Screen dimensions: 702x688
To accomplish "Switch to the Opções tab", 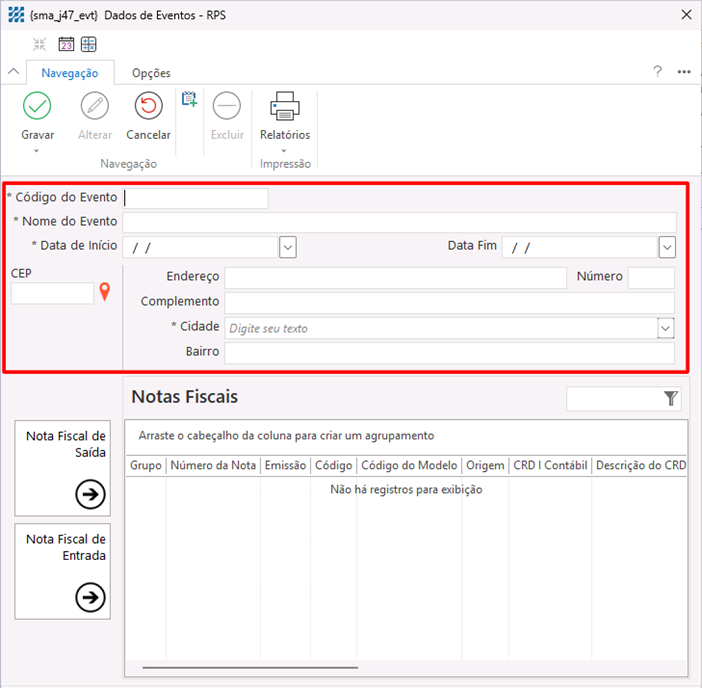I will 151,73.
